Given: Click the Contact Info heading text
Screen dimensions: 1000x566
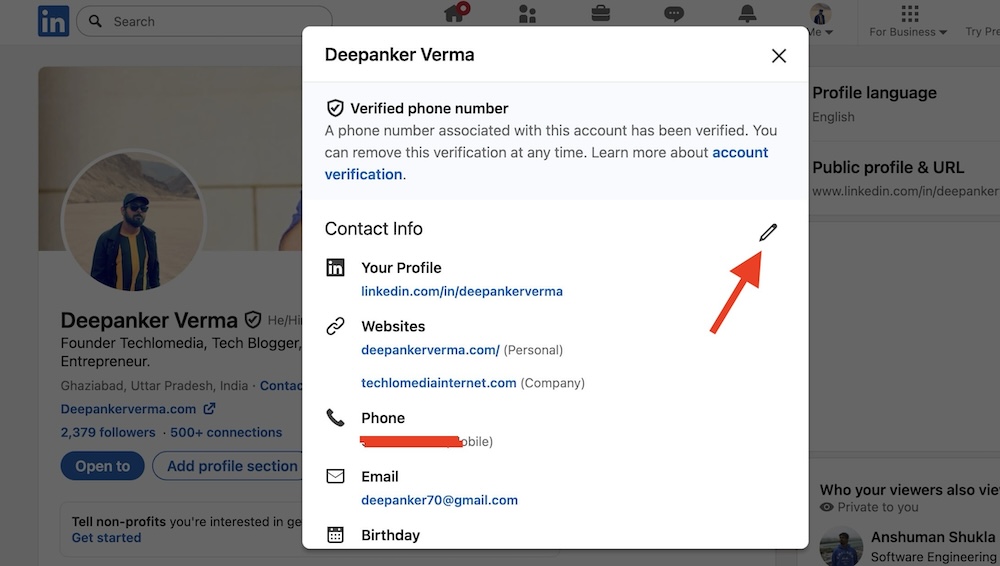Looking at the screenshot, I should [374, 228].
